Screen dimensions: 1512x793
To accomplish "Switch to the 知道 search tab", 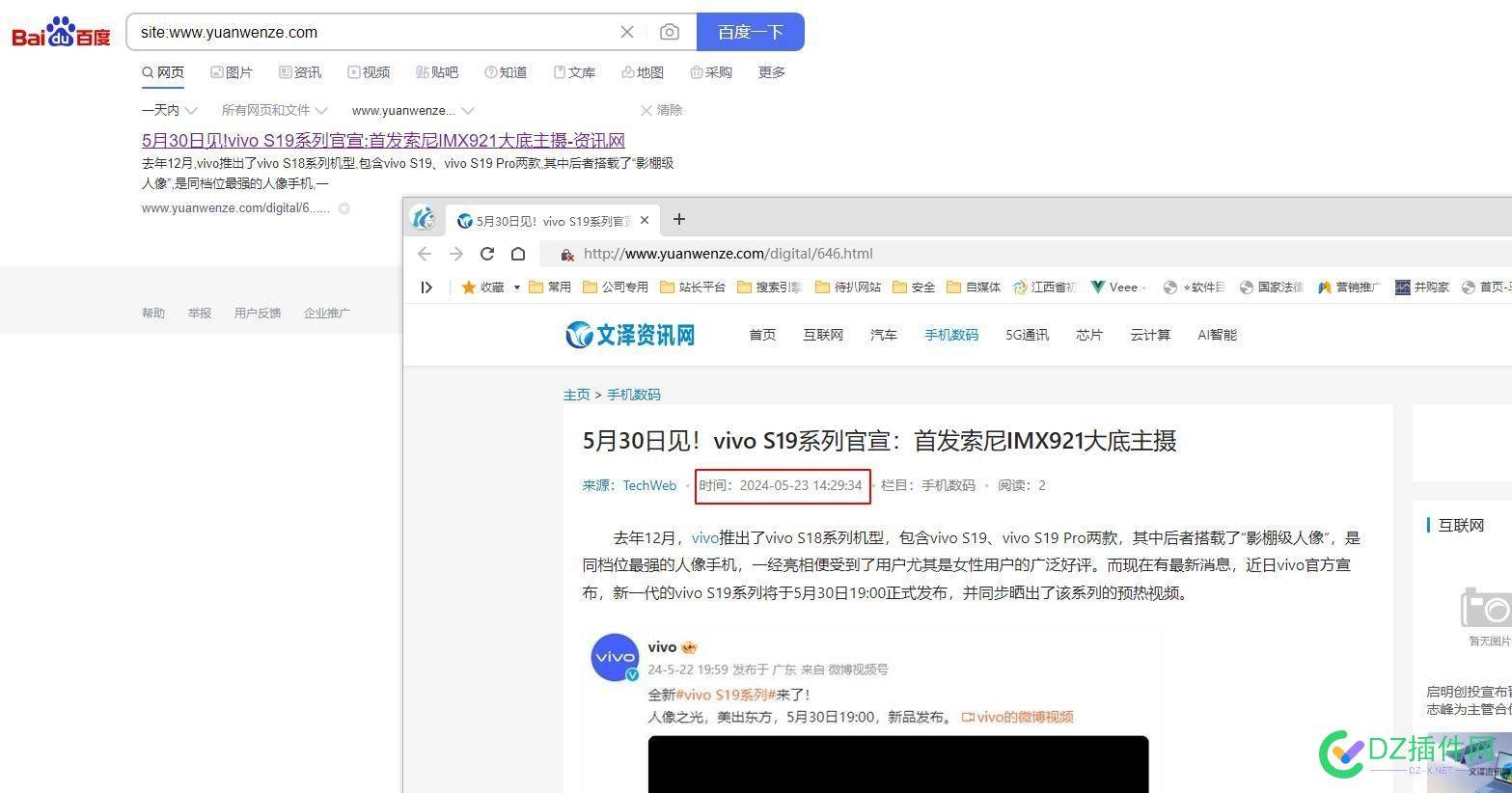I will pyautogui.click(x=506, y=72).
